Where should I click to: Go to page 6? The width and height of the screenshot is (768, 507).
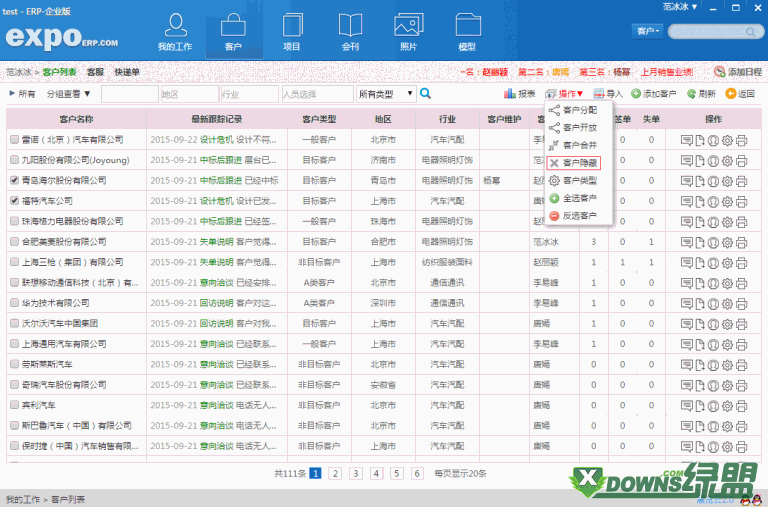point(417,473)
